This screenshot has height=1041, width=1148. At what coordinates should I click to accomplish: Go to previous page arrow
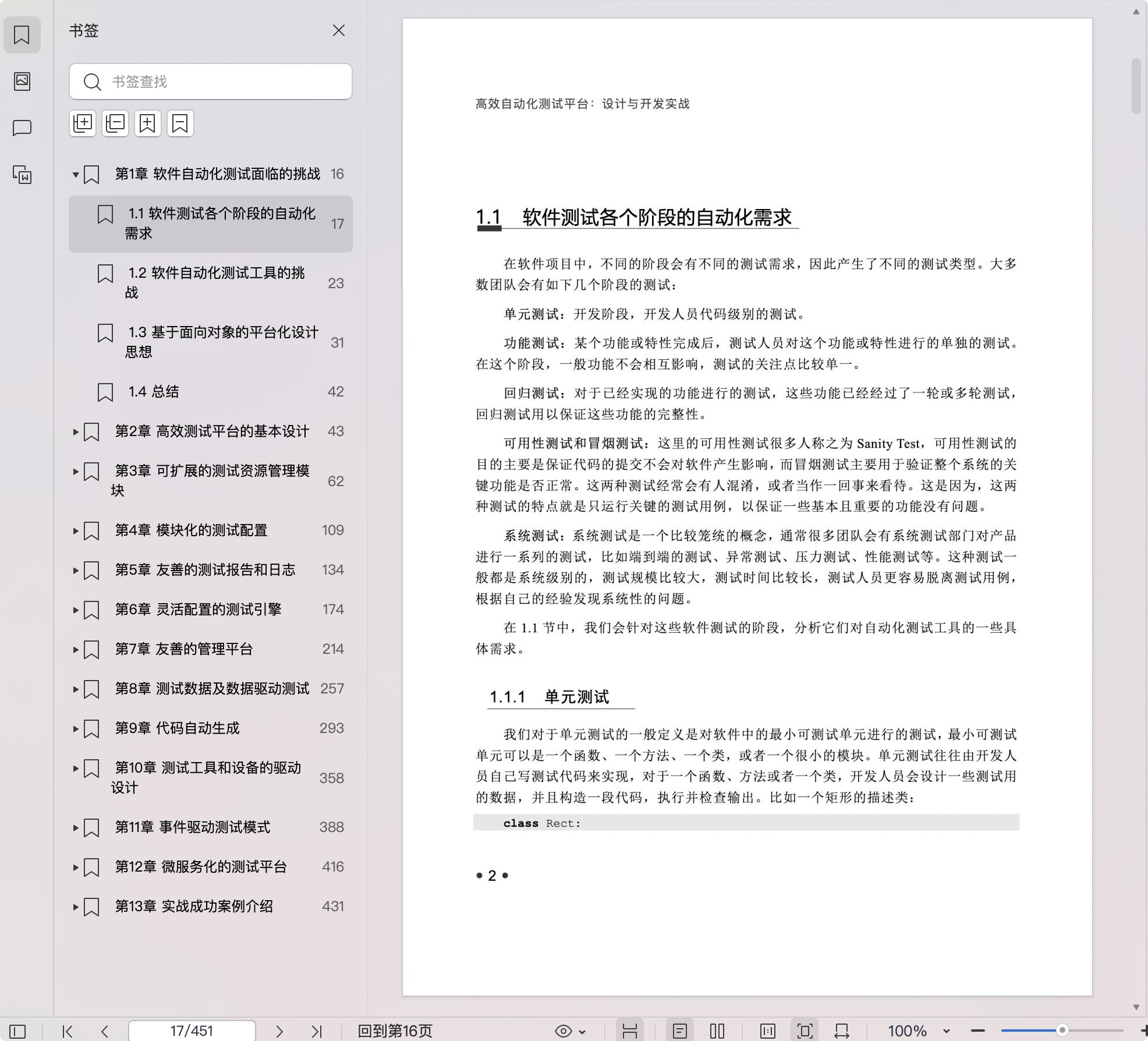pos(105,1031)
